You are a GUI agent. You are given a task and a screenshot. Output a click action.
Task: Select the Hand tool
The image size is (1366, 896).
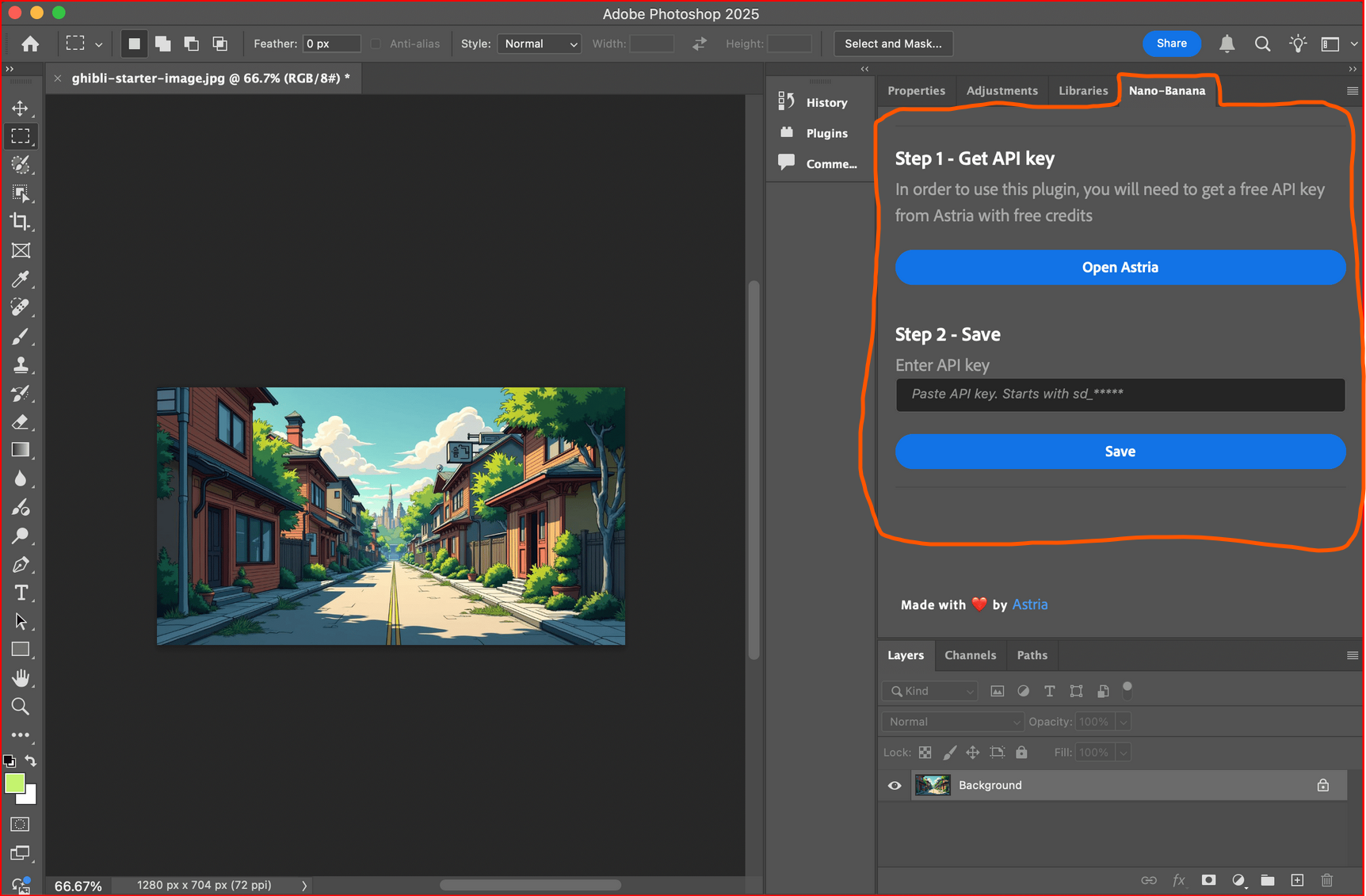coord(21,678)
